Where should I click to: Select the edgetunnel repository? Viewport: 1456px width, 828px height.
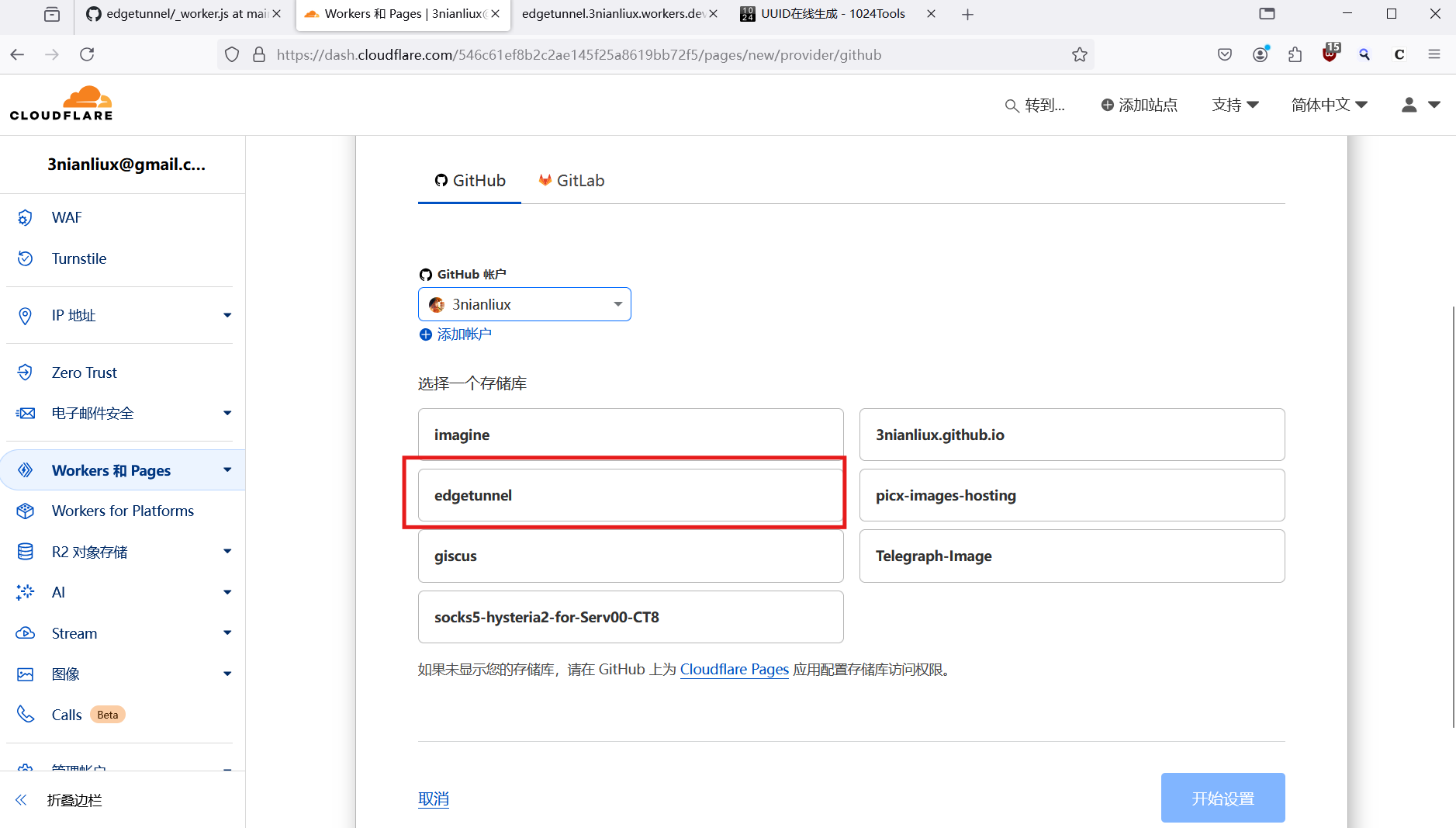[x=631, y=495]
